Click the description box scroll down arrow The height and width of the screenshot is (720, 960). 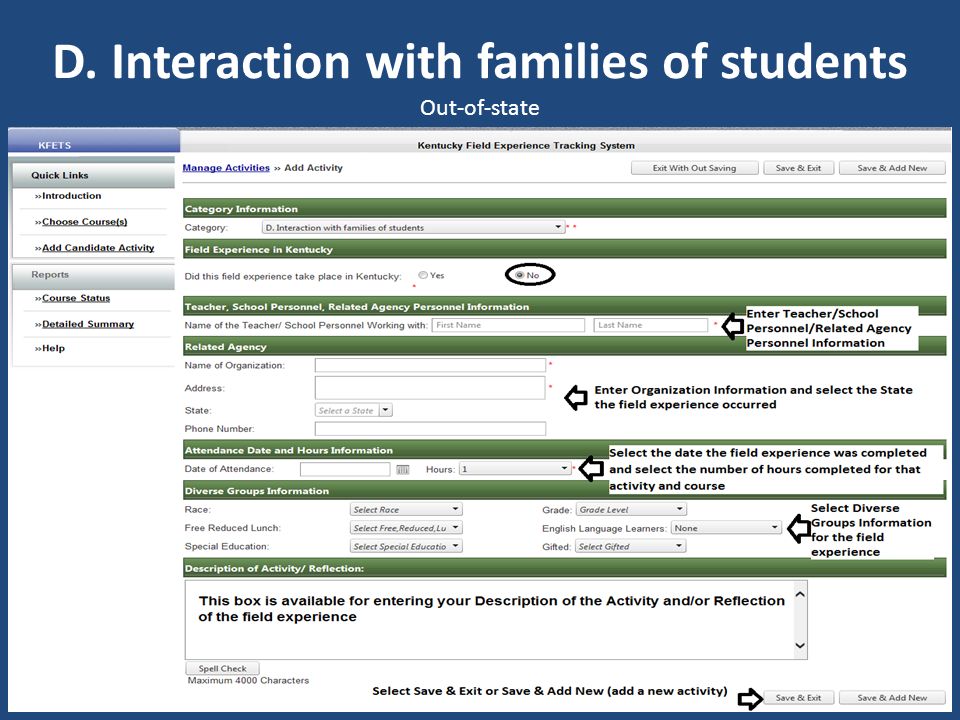click(800, 645)
